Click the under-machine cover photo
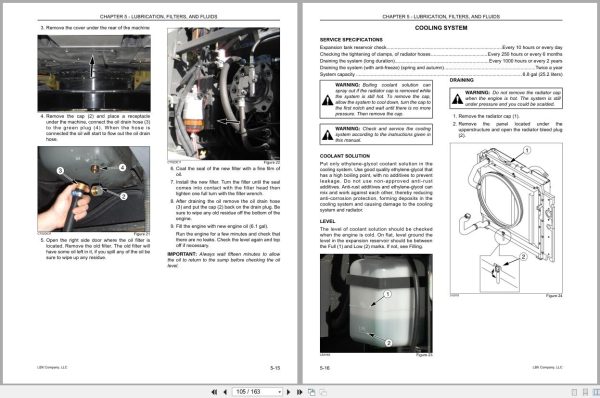The height and width of the screenshot is (398, 600). coord(94,73)
